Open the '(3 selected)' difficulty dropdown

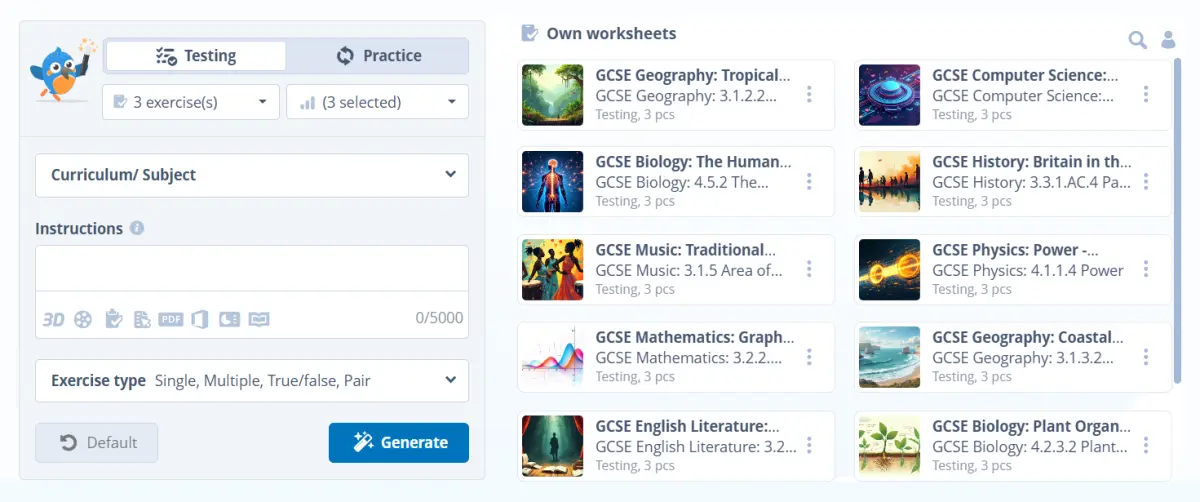click(x=377, y=102)
